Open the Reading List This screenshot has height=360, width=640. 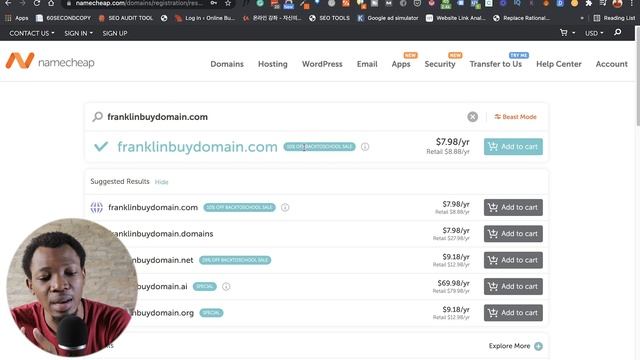[614, 18]
